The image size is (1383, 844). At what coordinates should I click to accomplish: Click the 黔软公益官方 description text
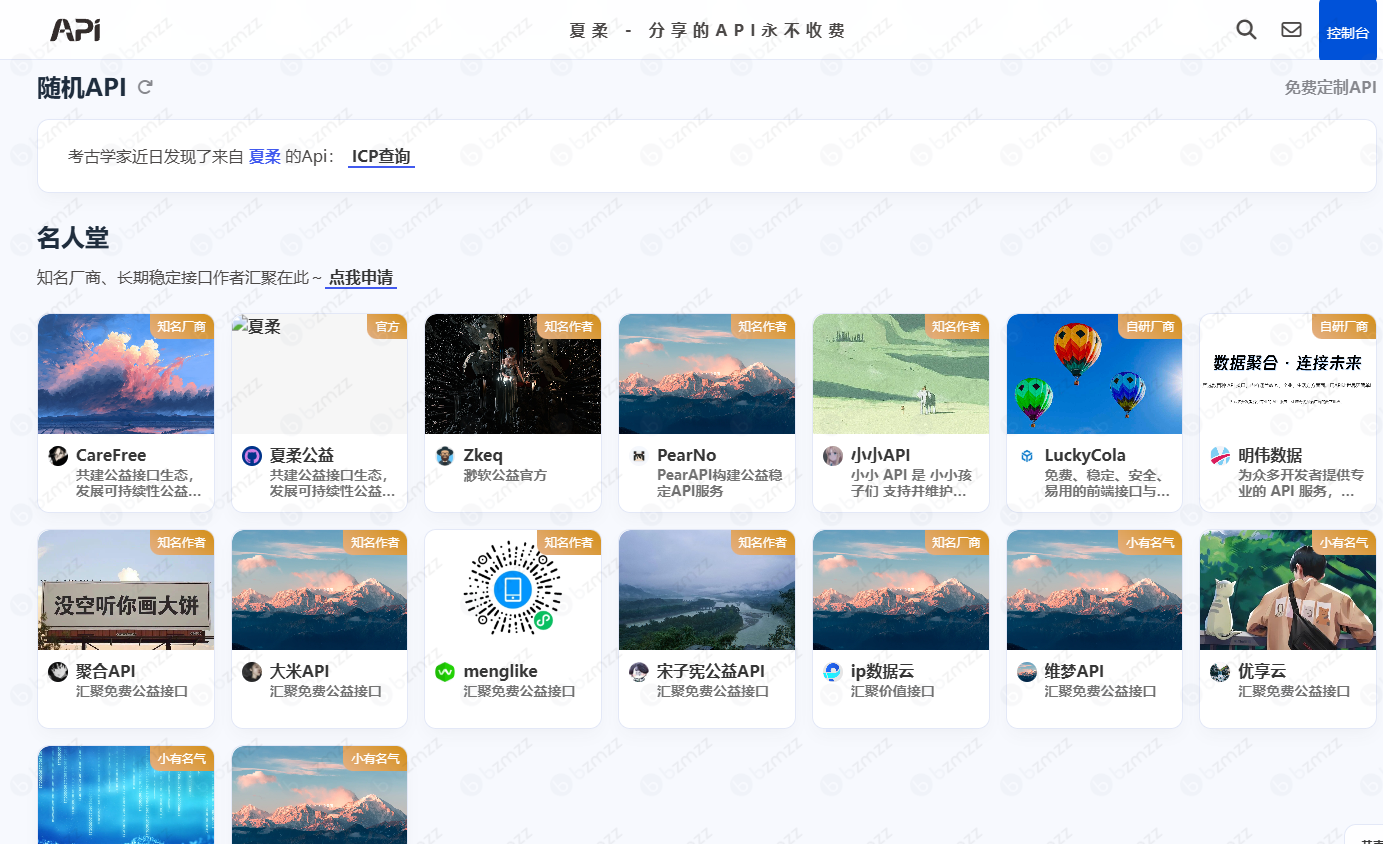(505, 475)
